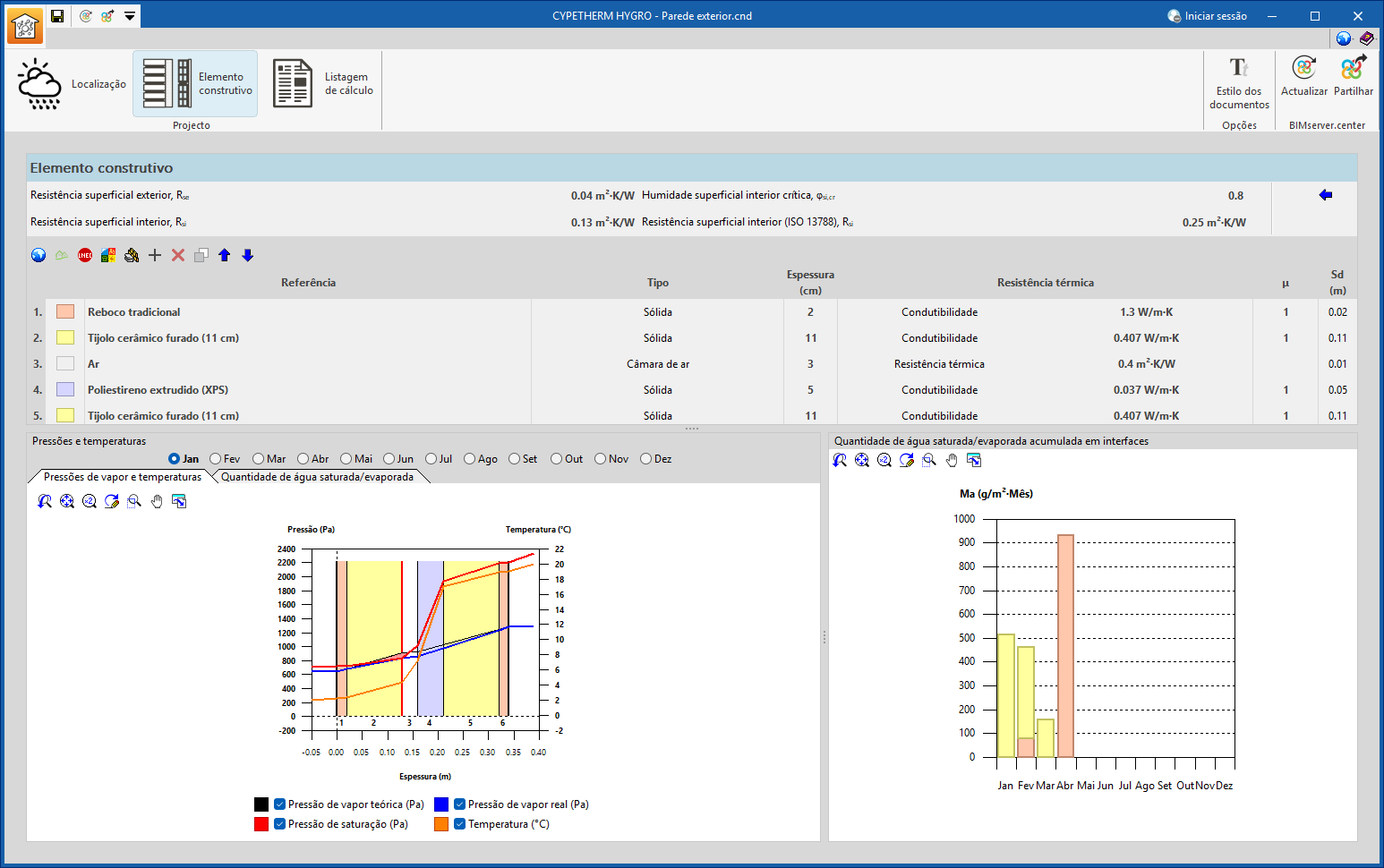
Task: Click zoom window tool in water quantity chart
Action: 929,460
